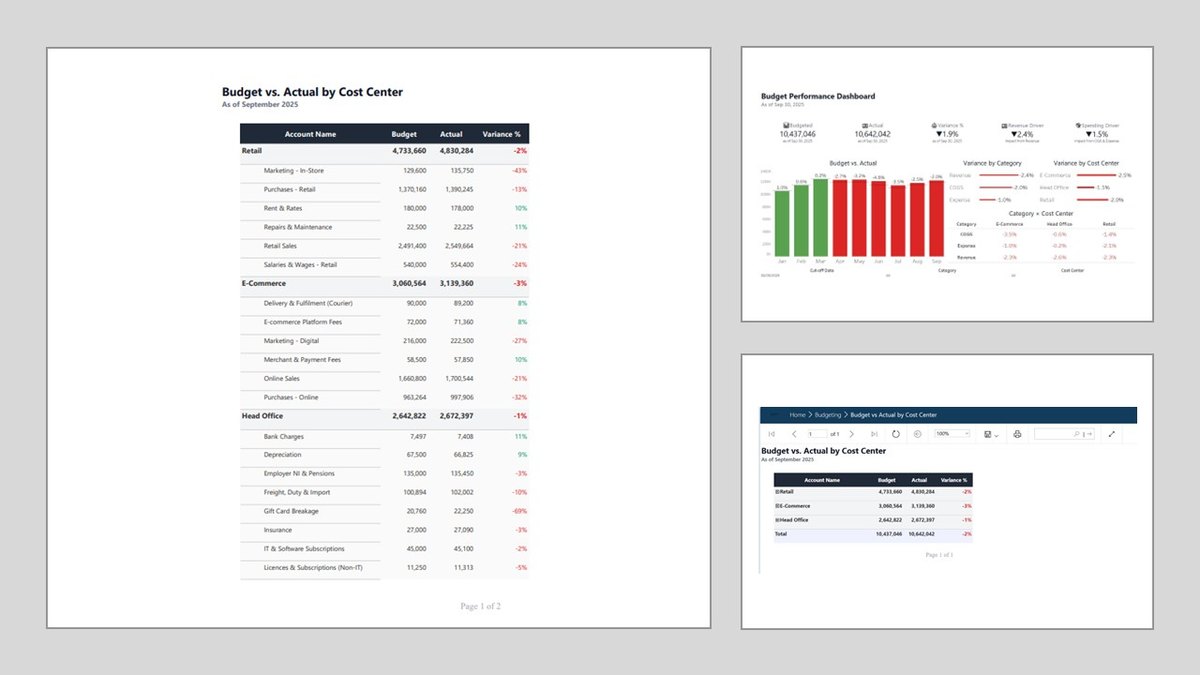This screenshot has height=675, width=1200.
Task: Click the Salaries & Wages - Retail row
Action: (x=385, y=265)
